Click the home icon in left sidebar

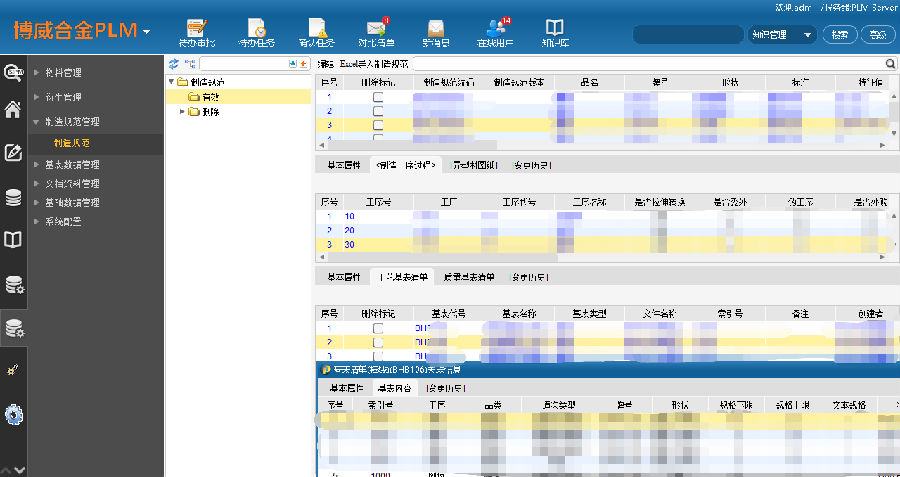(x=13, y=110)
